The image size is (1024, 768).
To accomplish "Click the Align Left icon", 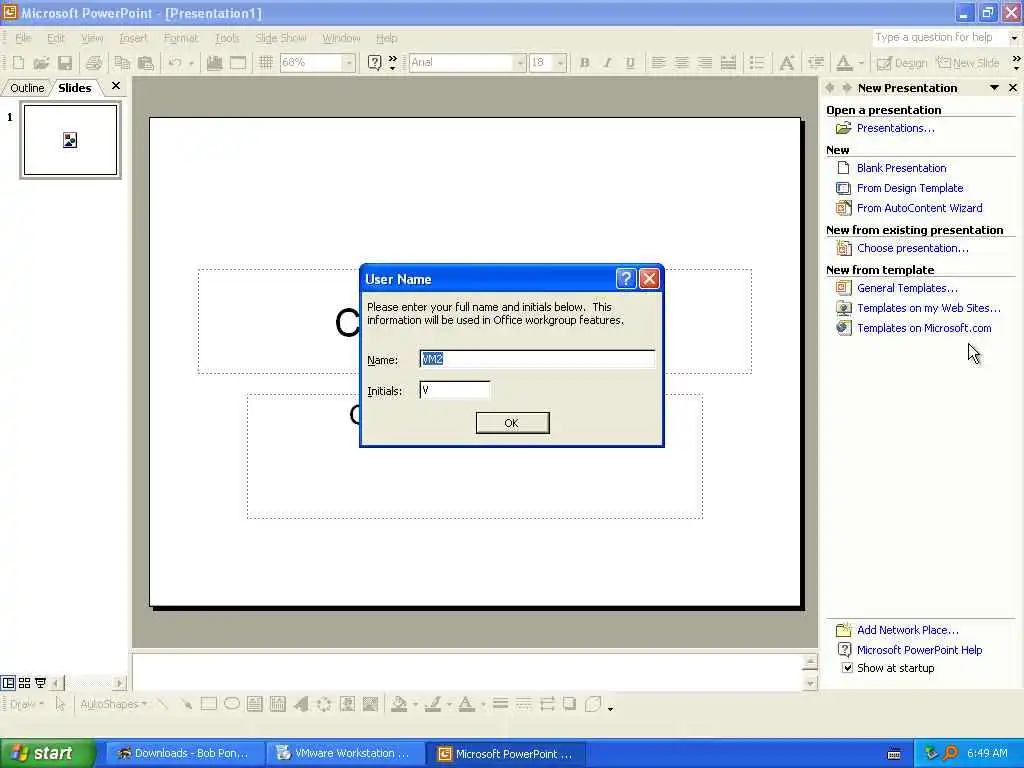I will tap(658, 63).
